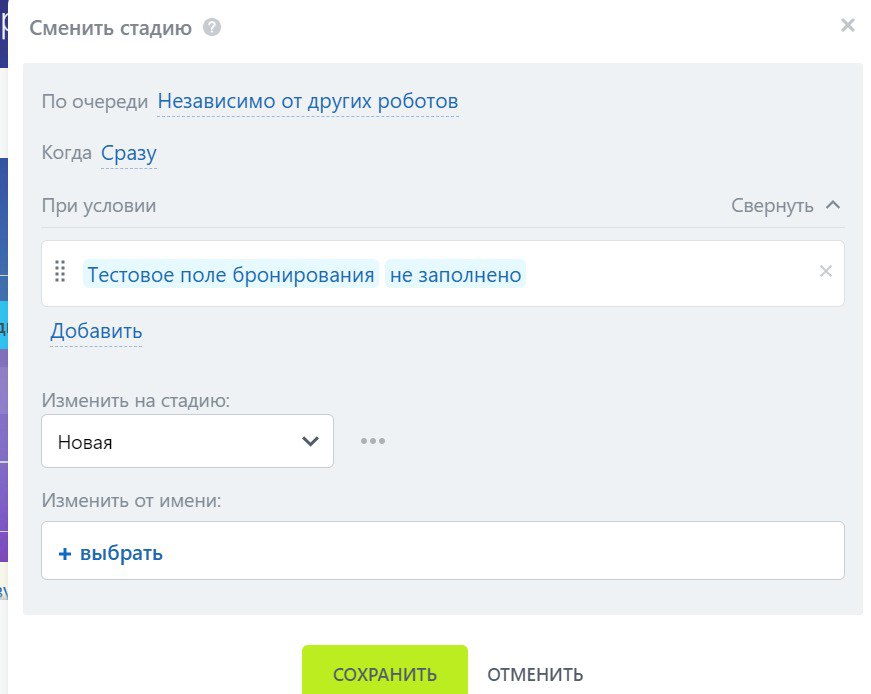Click Добавить to add a condition
Screen dimensions: 871x694
(x=96, y=331)
